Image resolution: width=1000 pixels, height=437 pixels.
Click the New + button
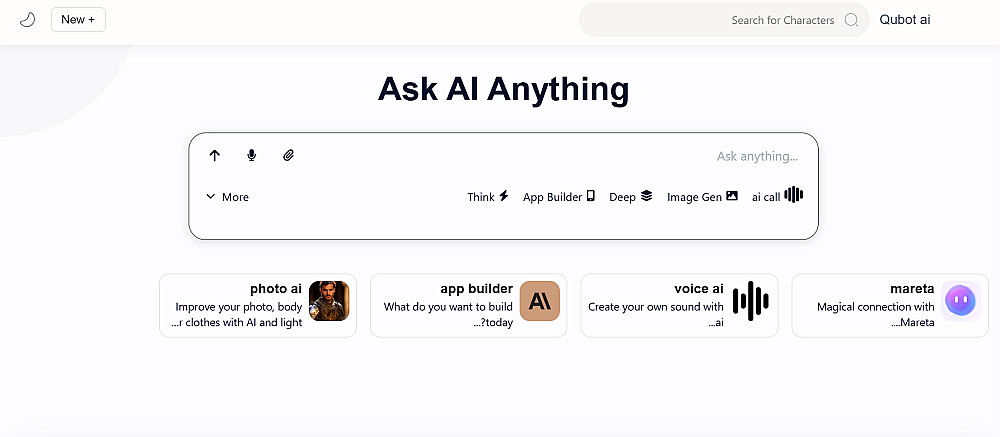(78, 19)
